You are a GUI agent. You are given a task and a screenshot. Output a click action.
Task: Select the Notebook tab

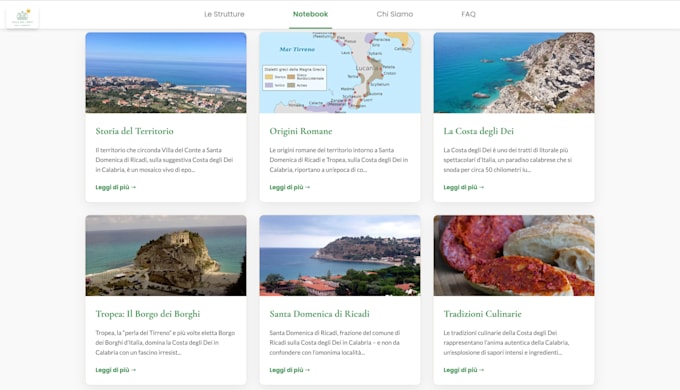(311, 14)
